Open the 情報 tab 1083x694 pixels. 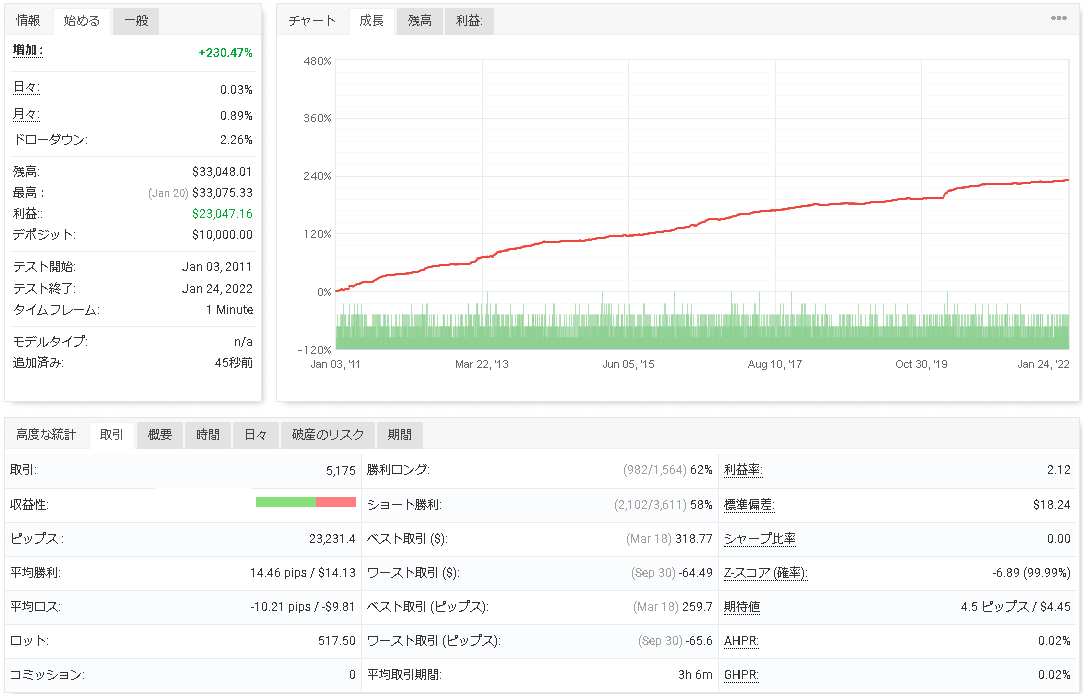(28, 21)
